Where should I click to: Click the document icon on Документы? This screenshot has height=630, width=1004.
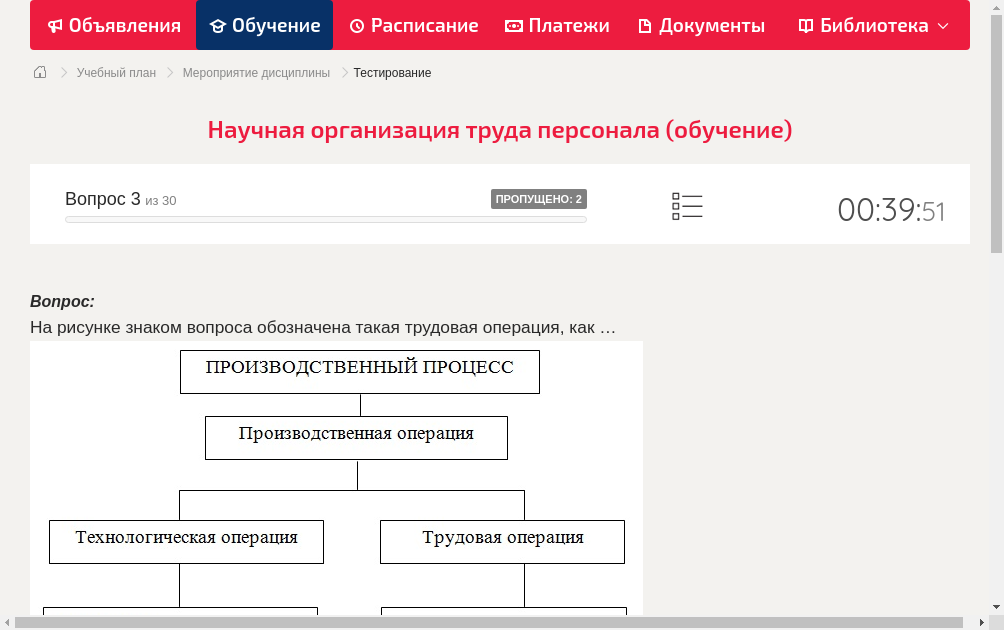(647, 25)
